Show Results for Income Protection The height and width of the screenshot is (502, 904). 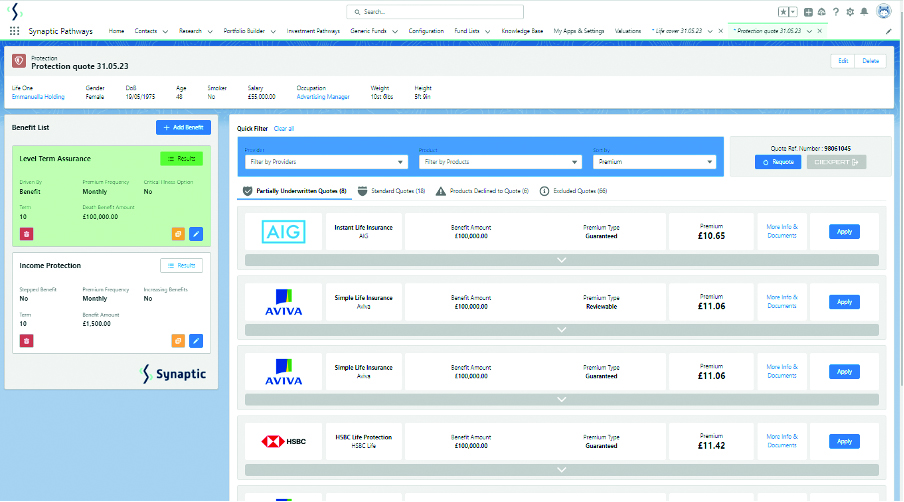(x=182, y=266)
